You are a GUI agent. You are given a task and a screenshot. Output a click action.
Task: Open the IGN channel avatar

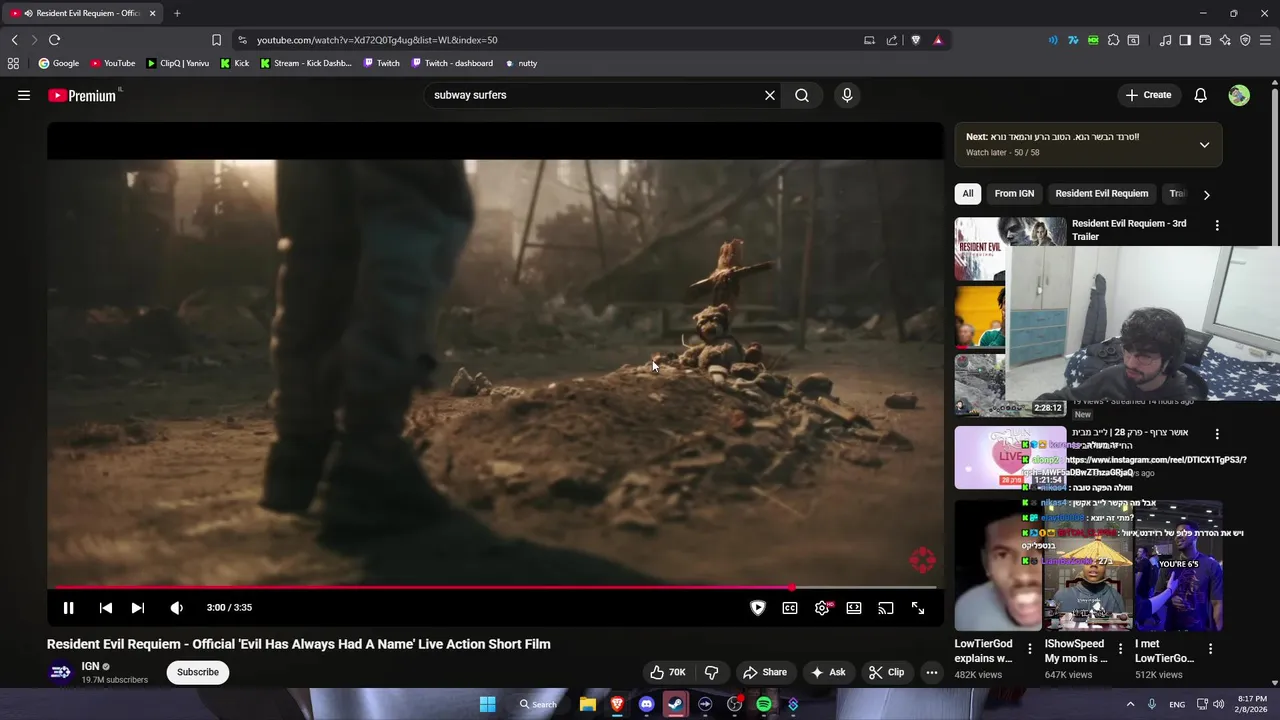[61, 672]
